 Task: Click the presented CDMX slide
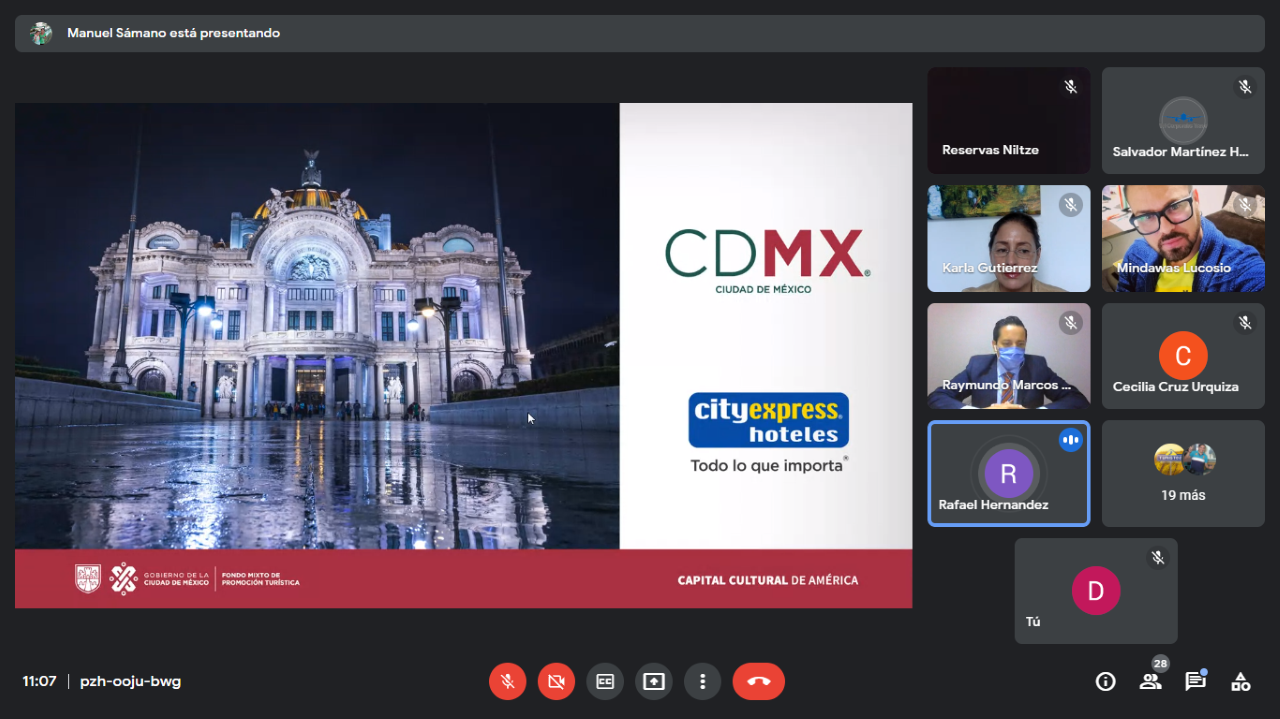click(463, 355)
